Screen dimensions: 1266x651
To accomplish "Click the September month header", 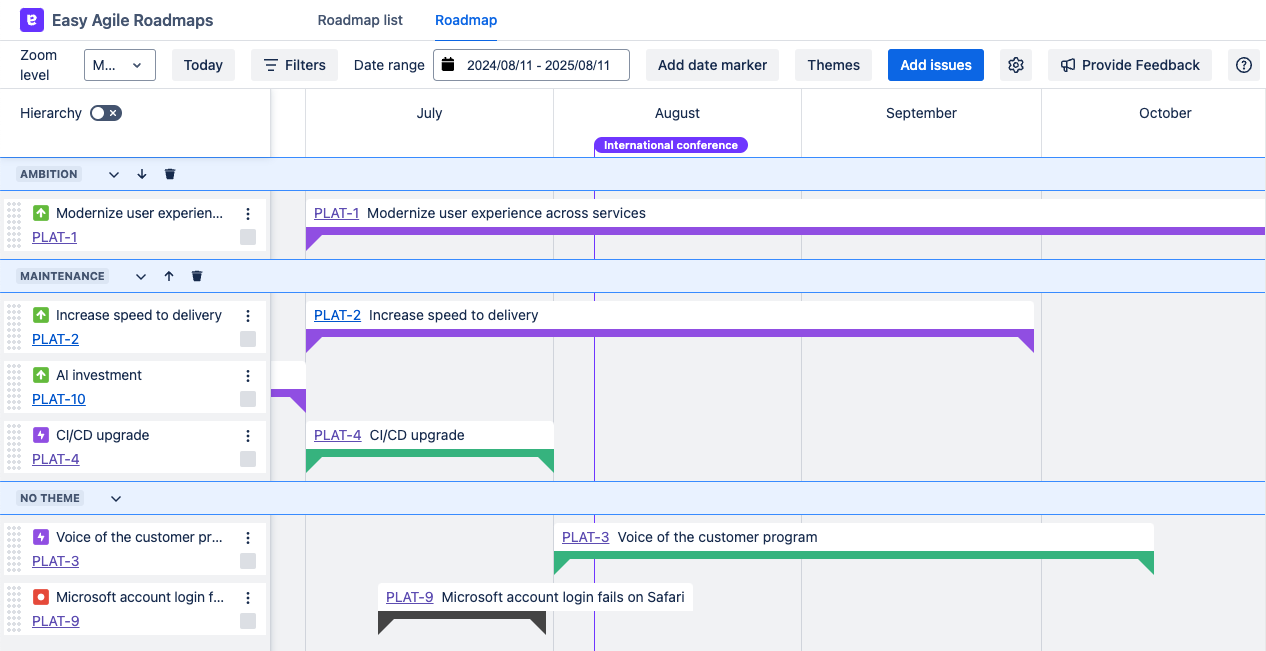I will click(921, 113).
